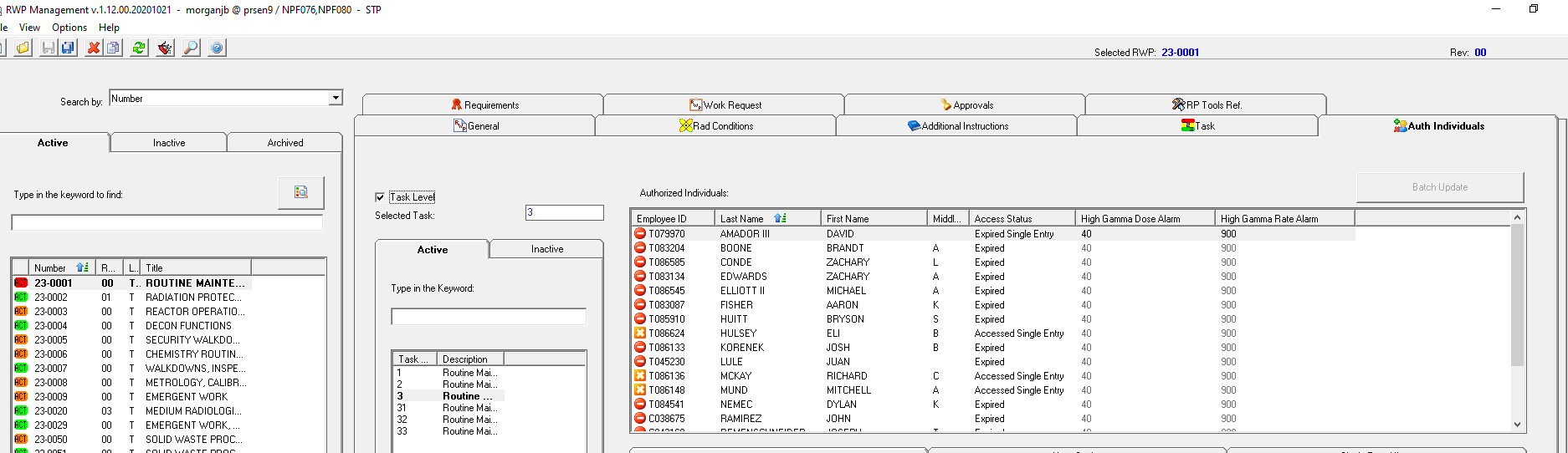Switch RWP list to Inactive tab
1568x453 pixels.
(x=168, y=143)
